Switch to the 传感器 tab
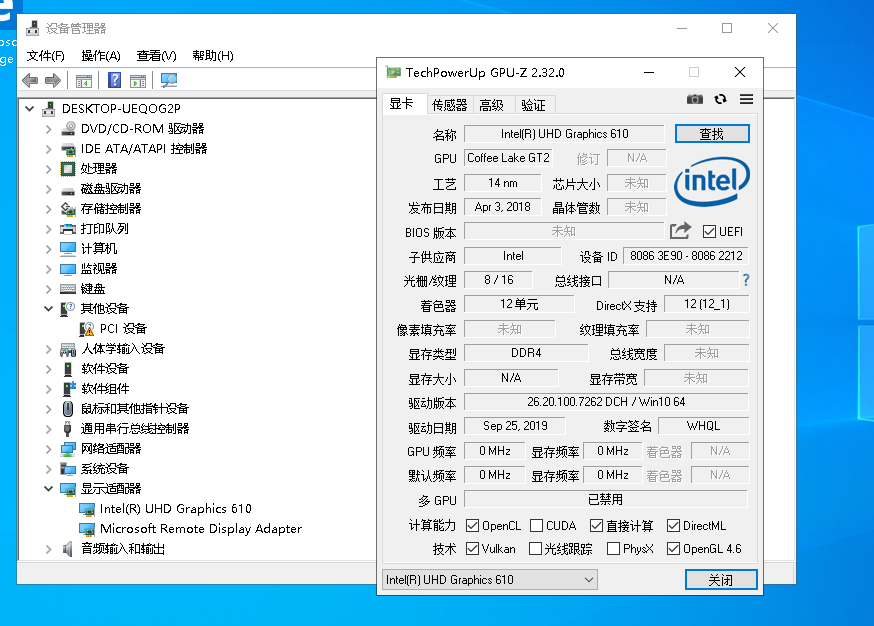The width and height of the screenshot is (874, 626). point(449,105)
